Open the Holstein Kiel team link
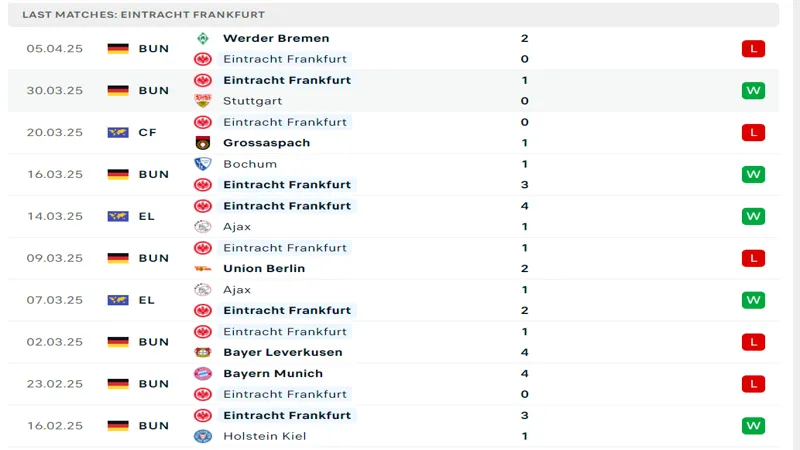The image size is (800, 450). click(264, 436)
